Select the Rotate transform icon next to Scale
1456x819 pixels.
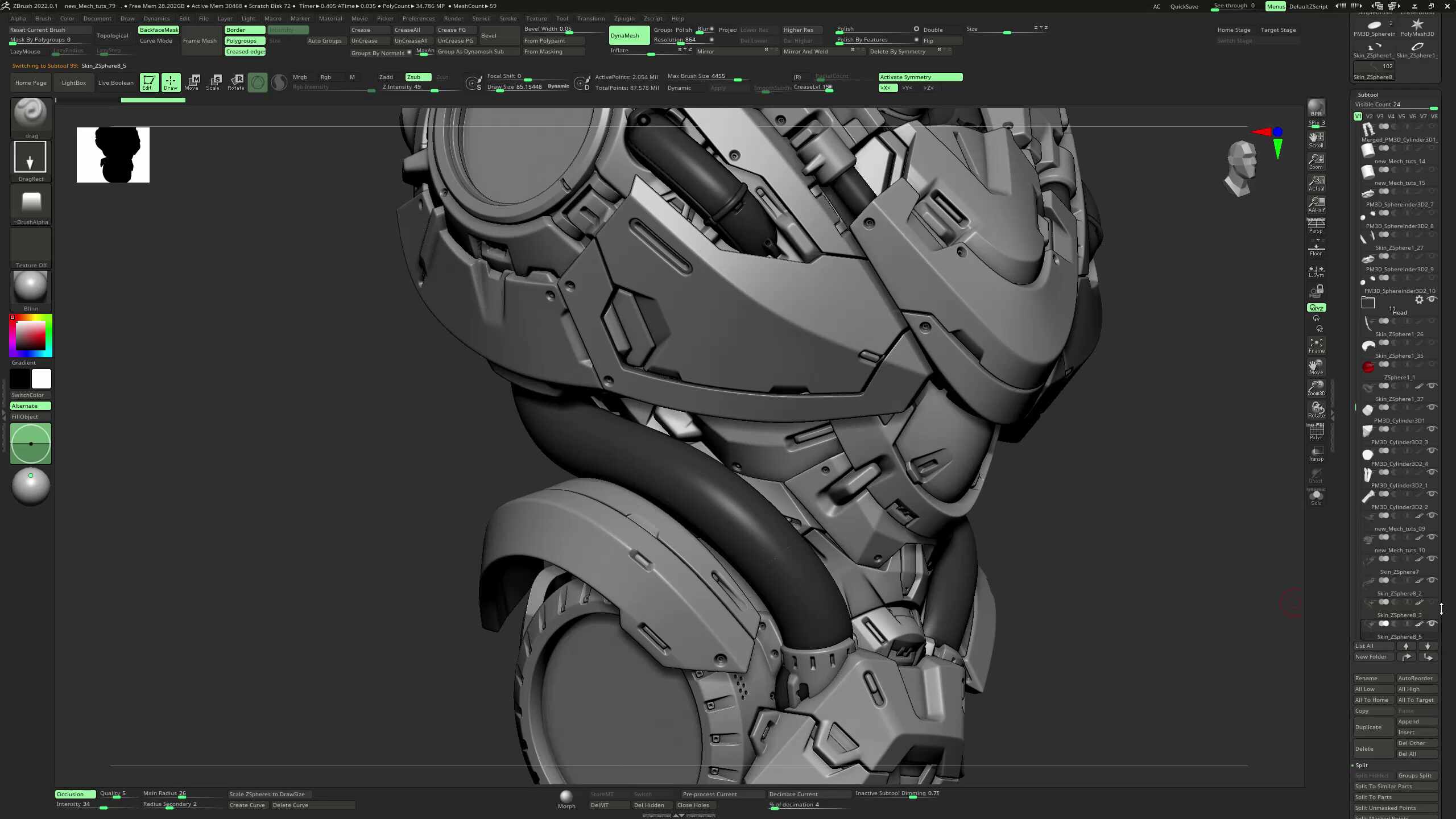pyautogui.click(x=235, y=82)
